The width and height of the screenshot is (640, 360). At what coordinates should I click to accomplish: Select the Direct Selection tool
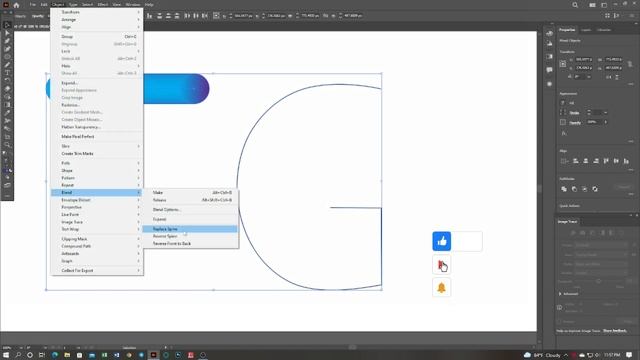click(x=7, y=33)
